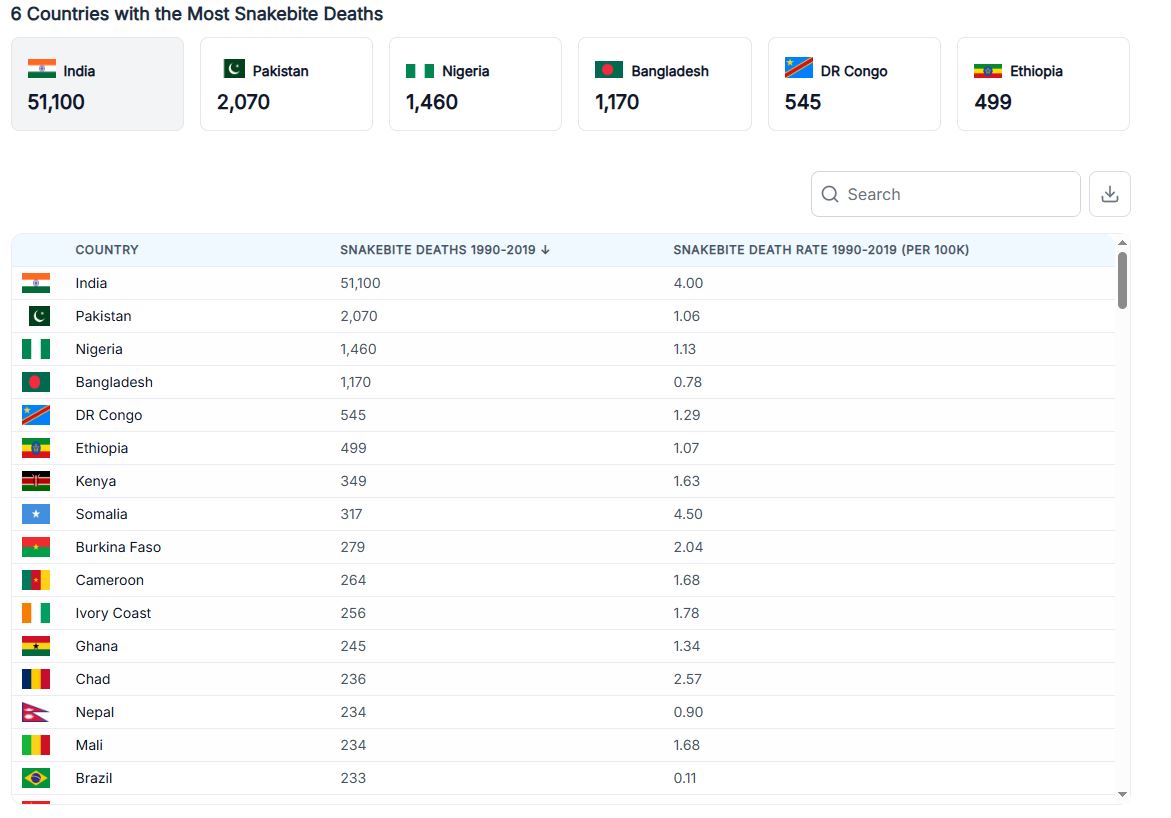Click the Mali country name
The height and width of the screenshot is (818, 1171).
pyautogui.click(x=89, y=745)
